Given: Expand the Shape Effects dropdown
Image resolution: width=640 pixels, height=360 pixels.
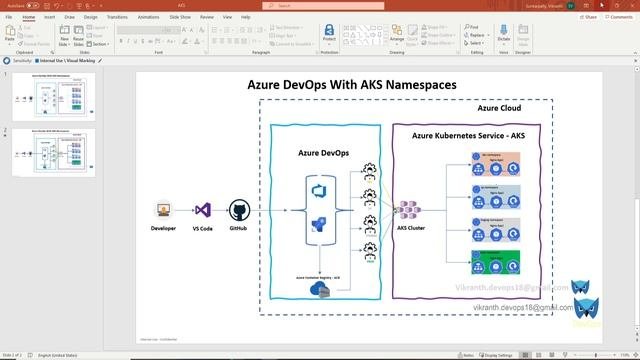Looking at the screenshot, I should [437, 43].
